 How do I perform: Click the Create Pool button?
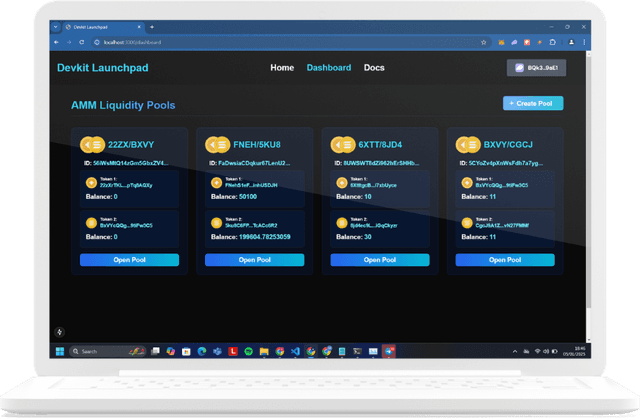coord(533,103)
